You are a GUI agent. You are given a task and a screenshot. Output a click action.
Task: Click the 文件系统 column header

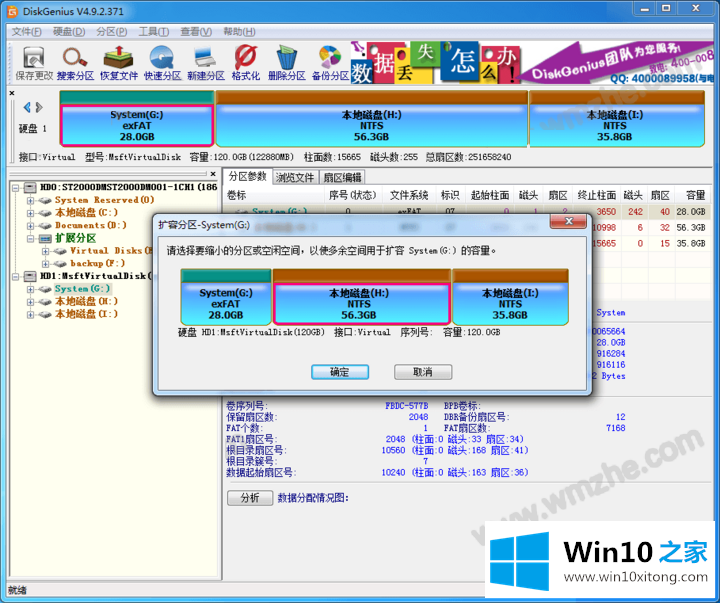point(409,195)
